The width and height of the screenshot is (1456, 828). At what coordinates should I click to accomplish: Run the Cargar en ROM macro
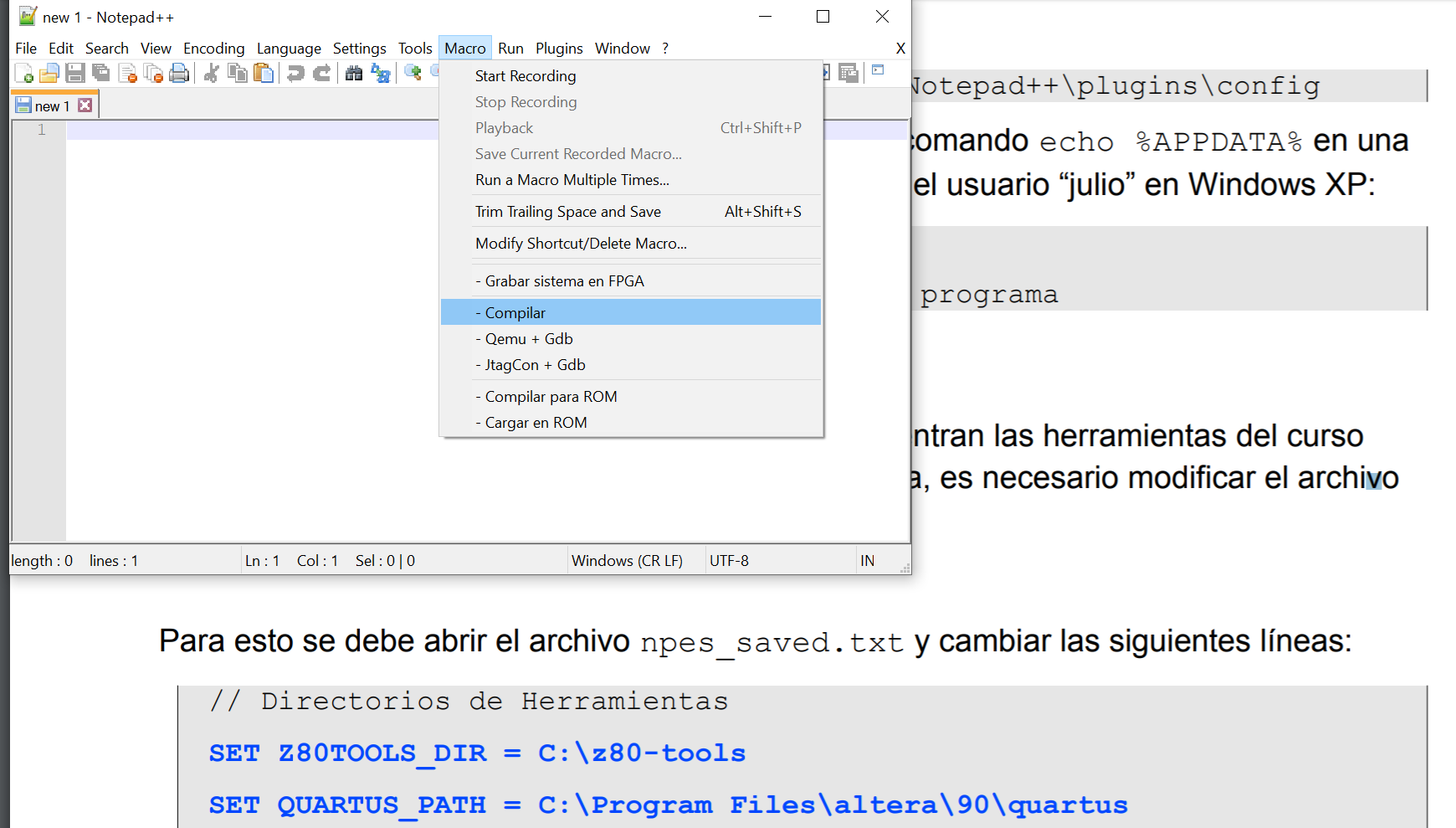(631, 422)
